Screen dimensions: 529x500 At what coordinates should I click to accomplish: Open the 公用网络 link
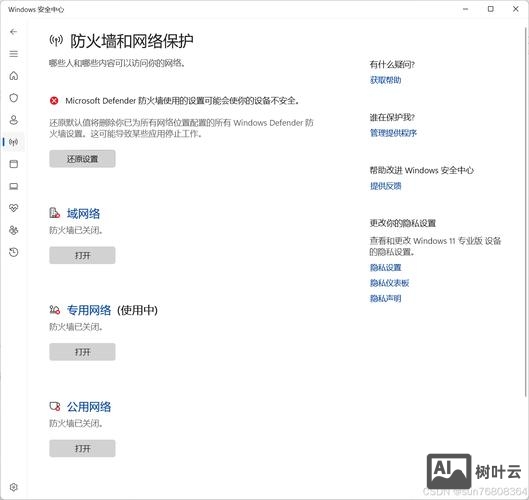[x=89, y=407]
